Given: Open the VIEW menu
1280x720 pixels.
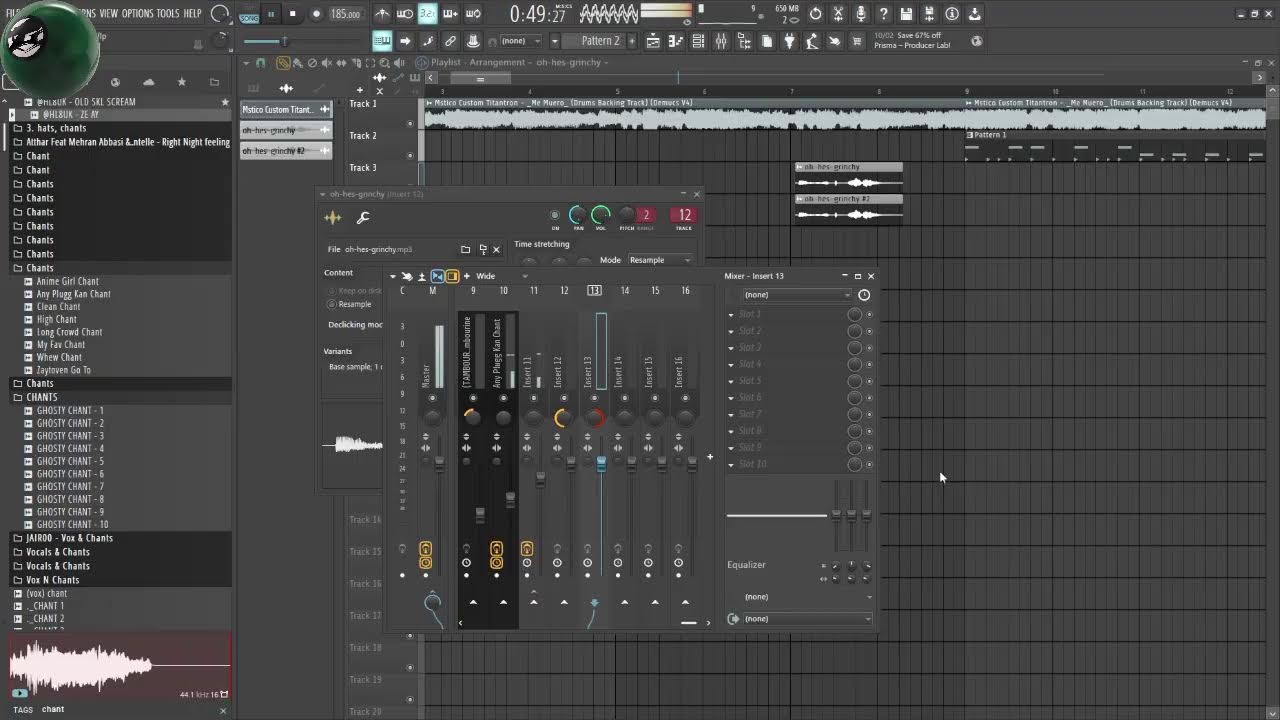Looking at the screenshot, I should click(x=108, y=13).
